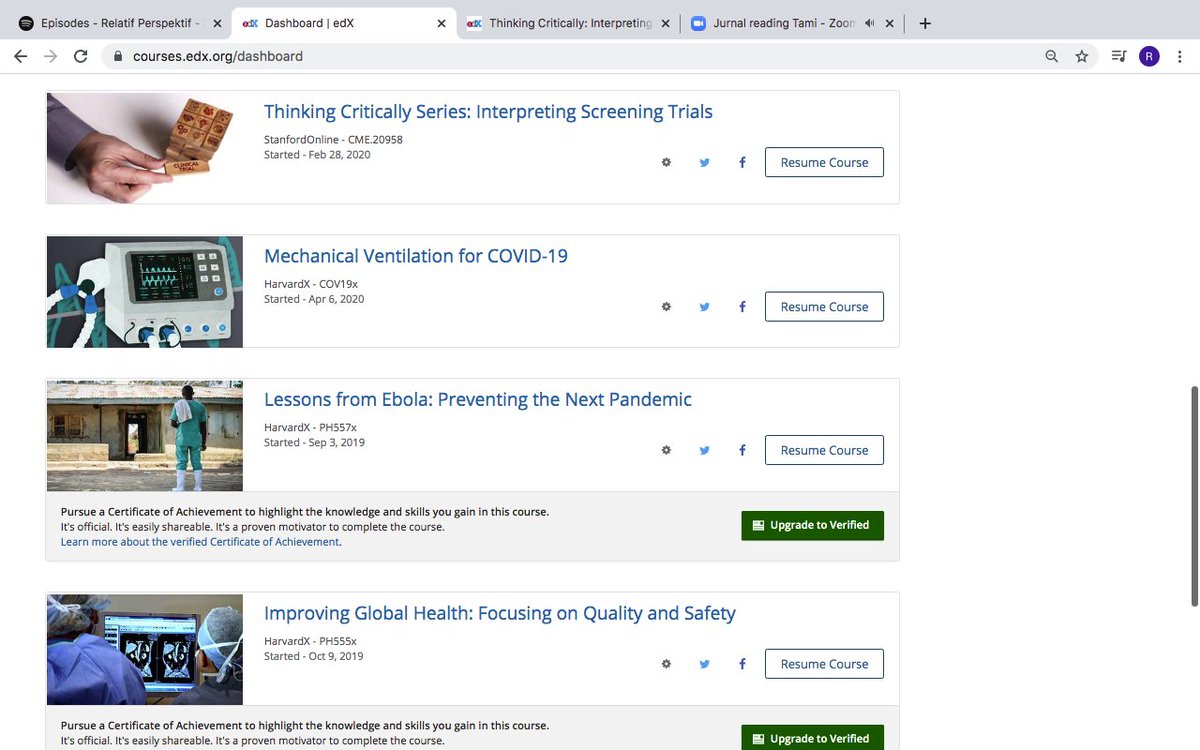Open the media control icon in toolbar
Image resolution: width=1200 pixels, height=750 pixels.
[1118, 56]
